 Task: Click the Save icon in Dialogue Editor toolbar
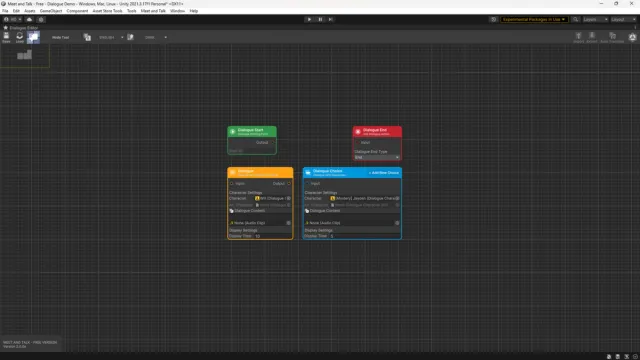6,36
